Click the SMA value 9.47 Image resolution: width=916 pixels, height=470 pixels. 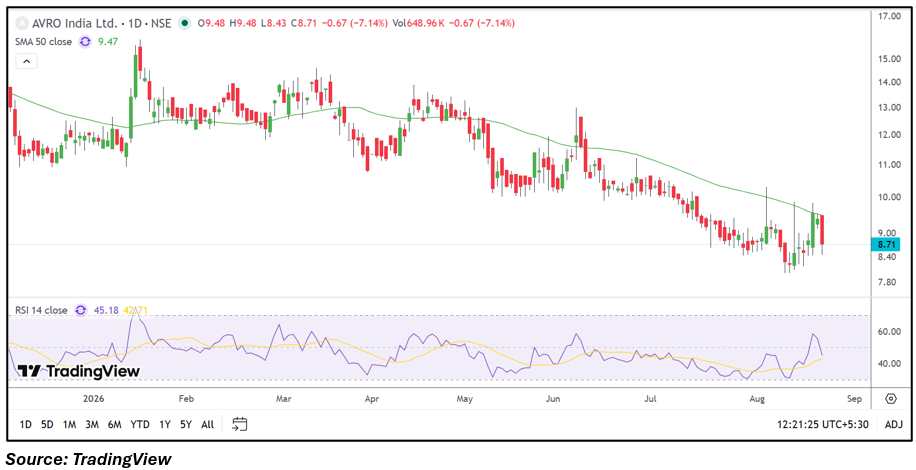point(107,41)
